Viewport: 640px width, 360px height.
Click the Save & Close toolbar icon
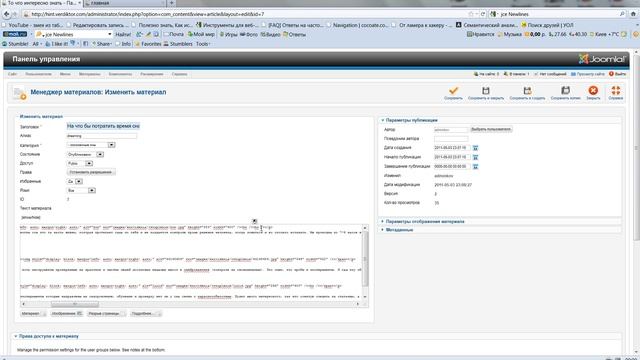click(x=486, y=90)
